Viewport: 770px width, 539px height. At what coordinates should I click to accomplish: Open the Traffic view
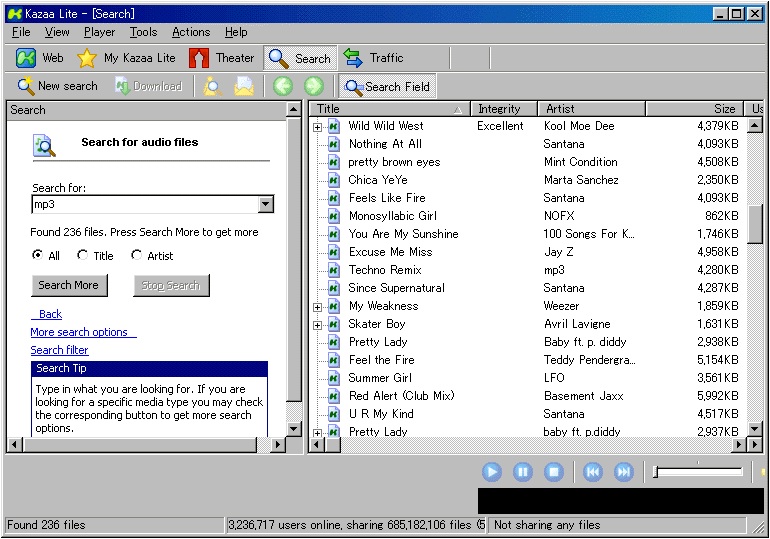point(373,58)
